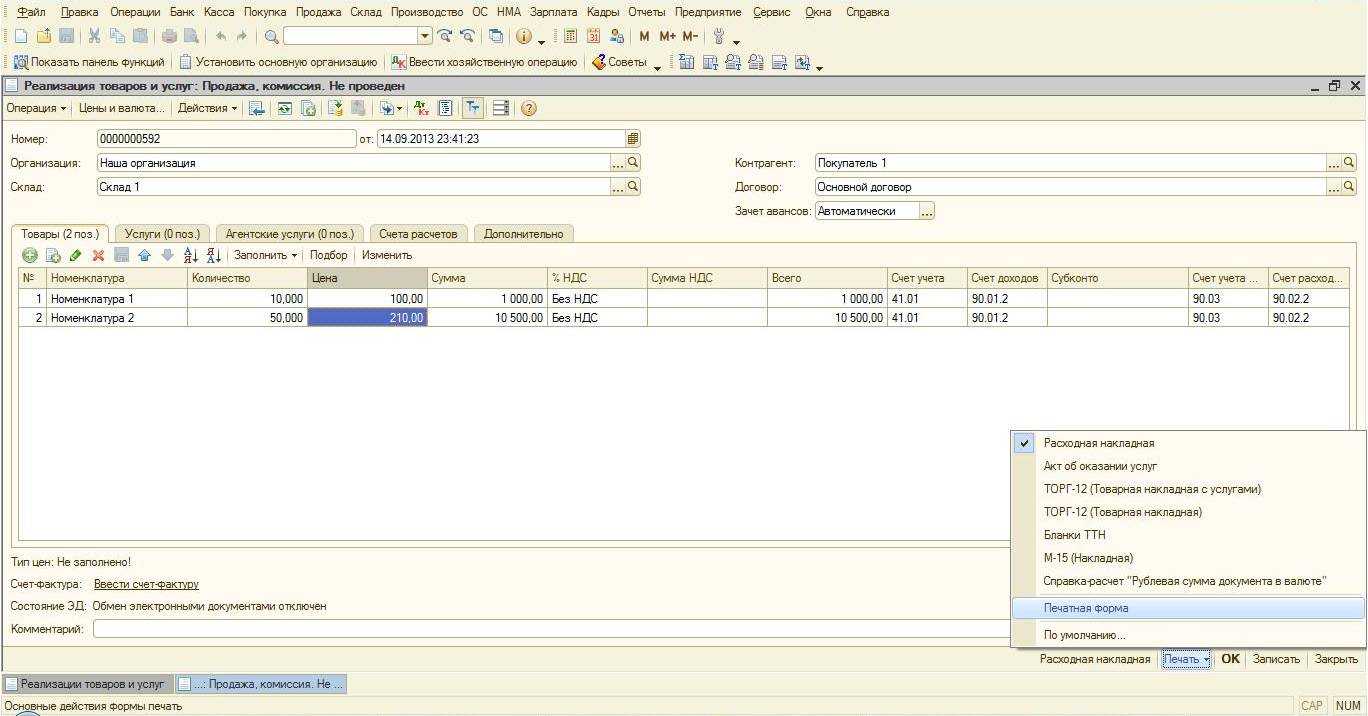The height and width of the screenshot is (716, 1368).
Task: Click the green add row icon
Action: [30, 255]
